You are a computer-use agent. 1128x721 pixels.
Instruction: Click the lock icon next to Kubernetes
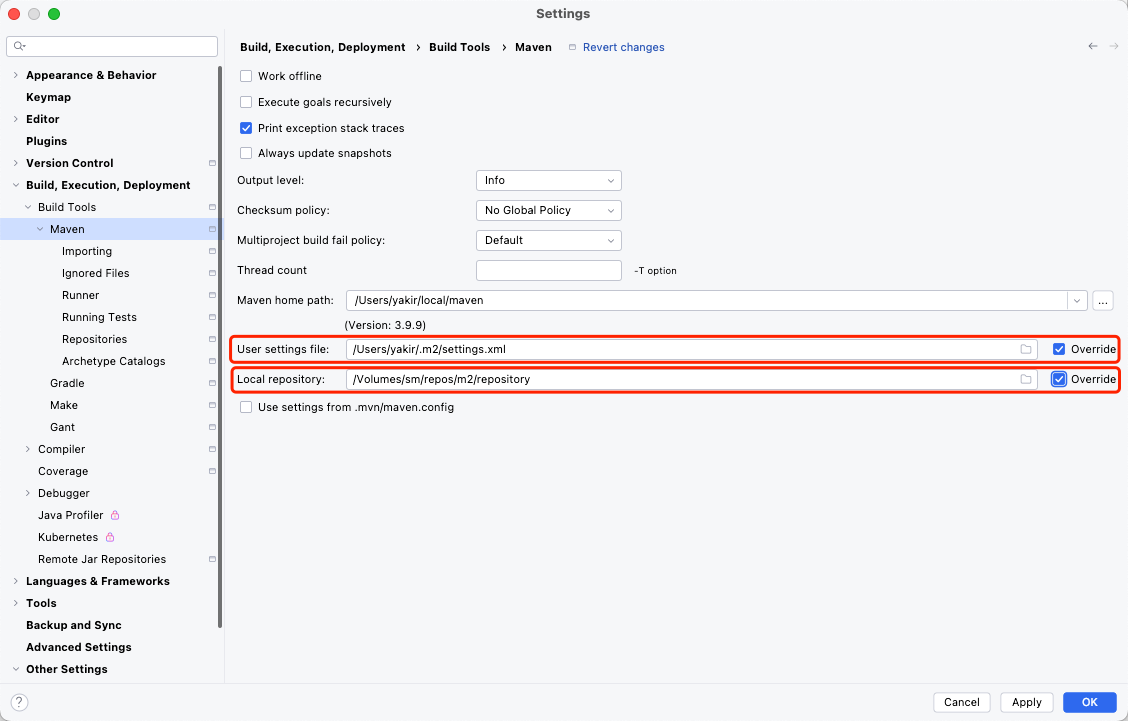(x=110, y=537)
